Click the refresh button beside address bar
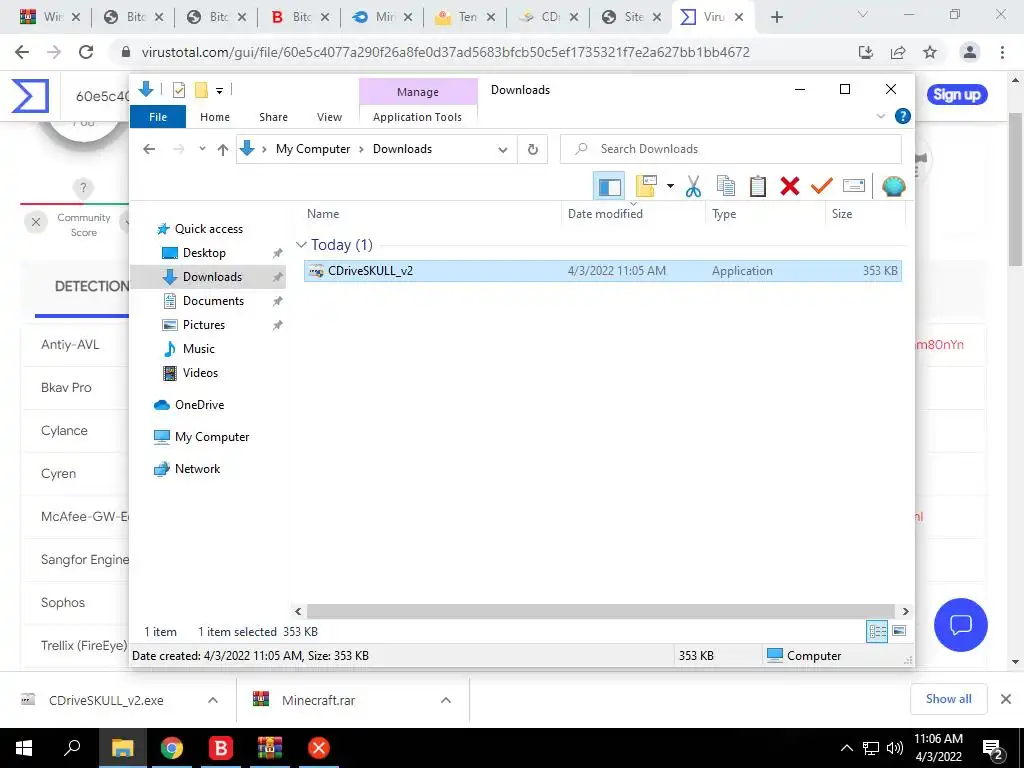The height and width of the screenshot is (768, 1024). pos(533,150)
